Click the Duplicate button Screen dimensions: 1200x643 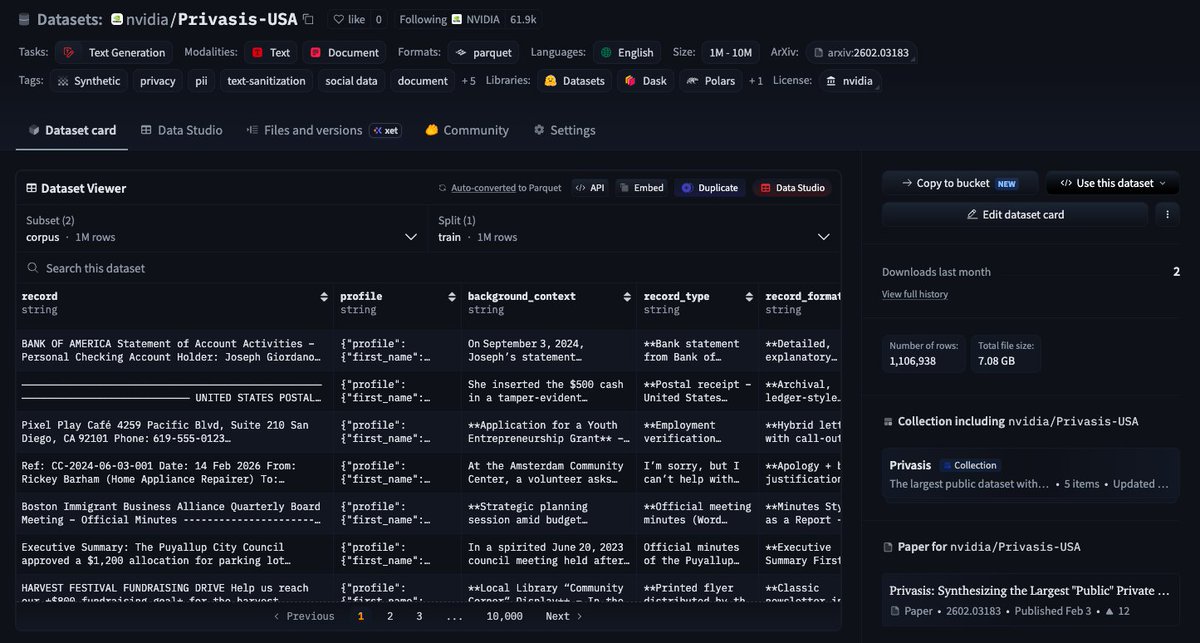[709, 188]
